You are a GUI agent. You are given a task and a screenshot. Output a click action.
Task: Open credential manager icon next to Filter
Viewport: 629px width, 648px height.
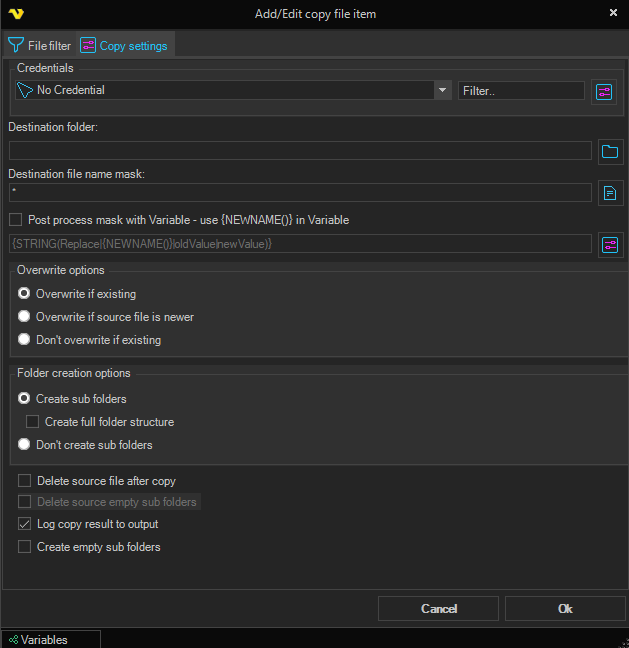click(603, 91)
